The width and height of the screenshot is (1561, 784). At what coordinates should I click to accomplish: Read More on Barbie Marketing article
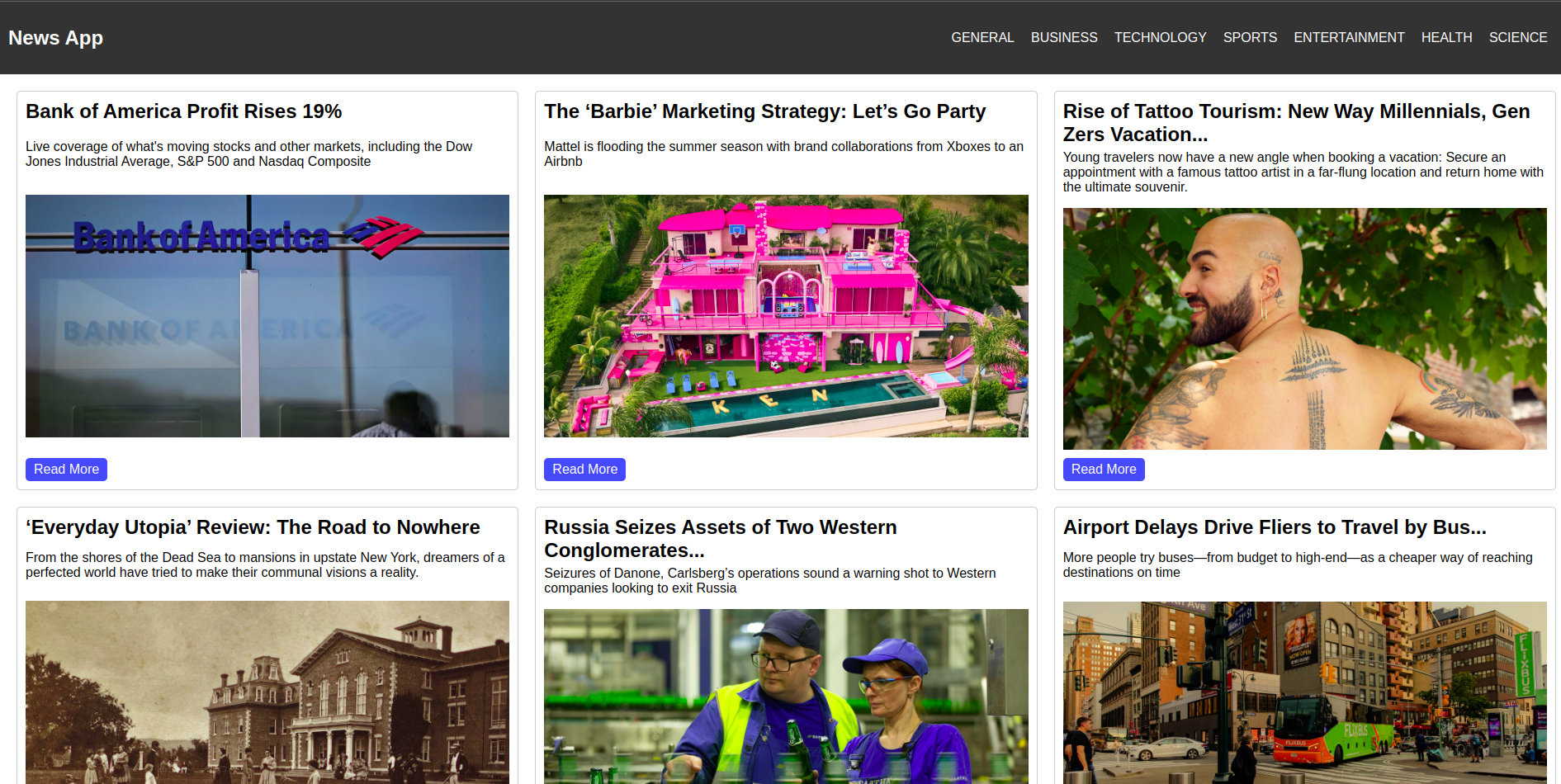point(584,469)
